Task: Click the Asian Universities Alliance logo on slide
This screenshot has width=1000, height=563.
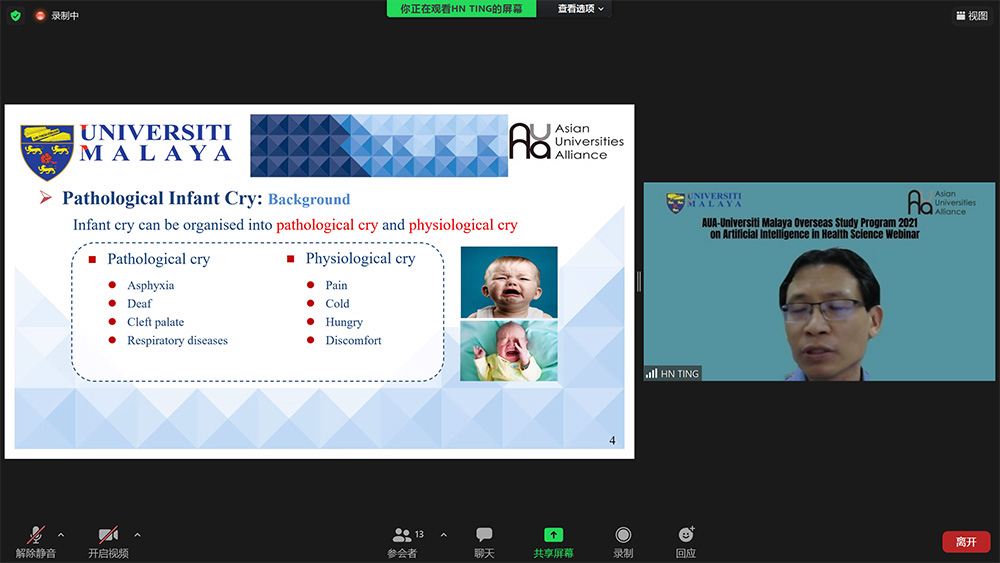Action: [566, 142]
